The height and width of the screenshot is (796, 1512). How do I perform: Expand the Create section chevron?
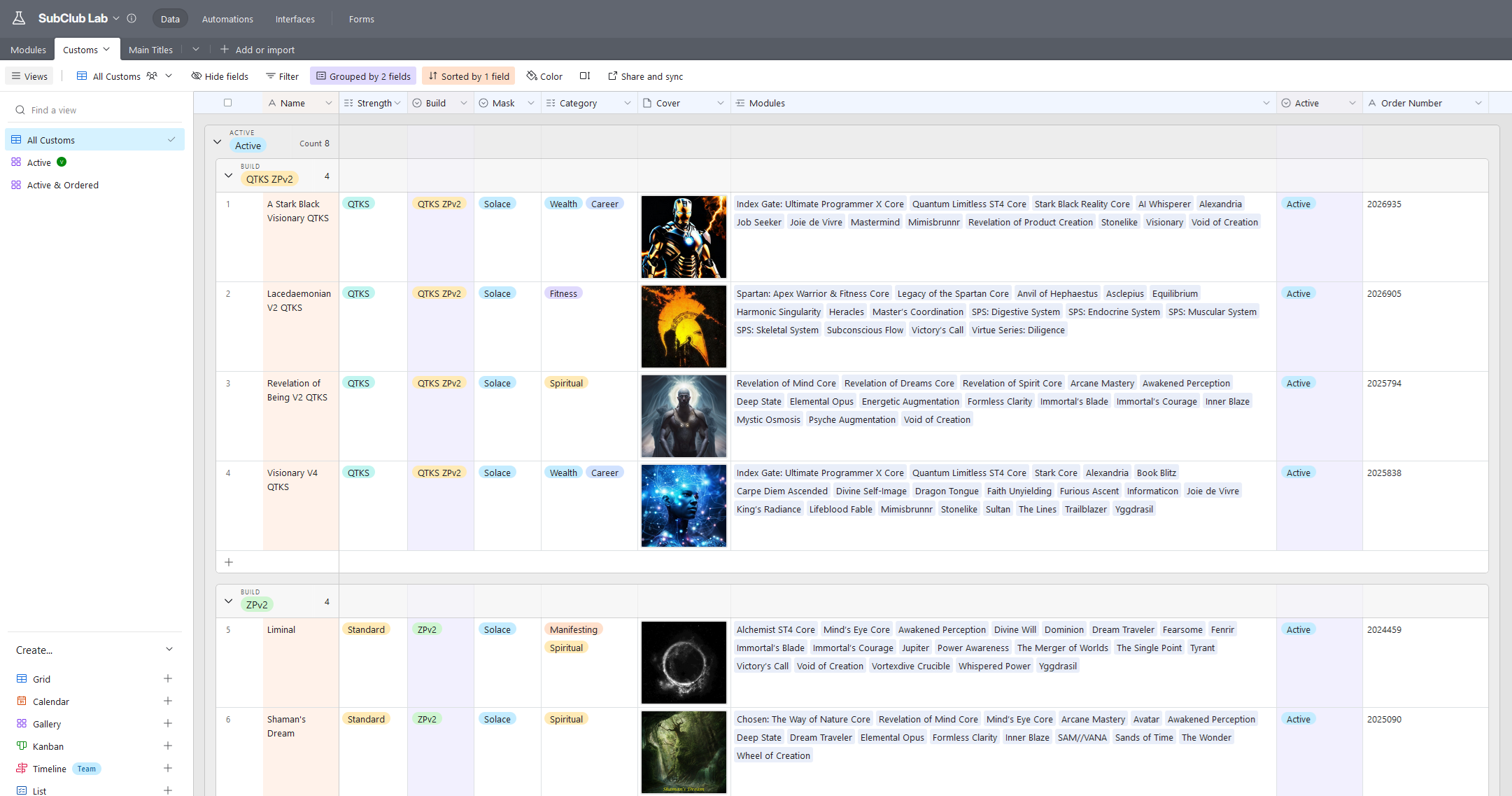coord(169,650)
